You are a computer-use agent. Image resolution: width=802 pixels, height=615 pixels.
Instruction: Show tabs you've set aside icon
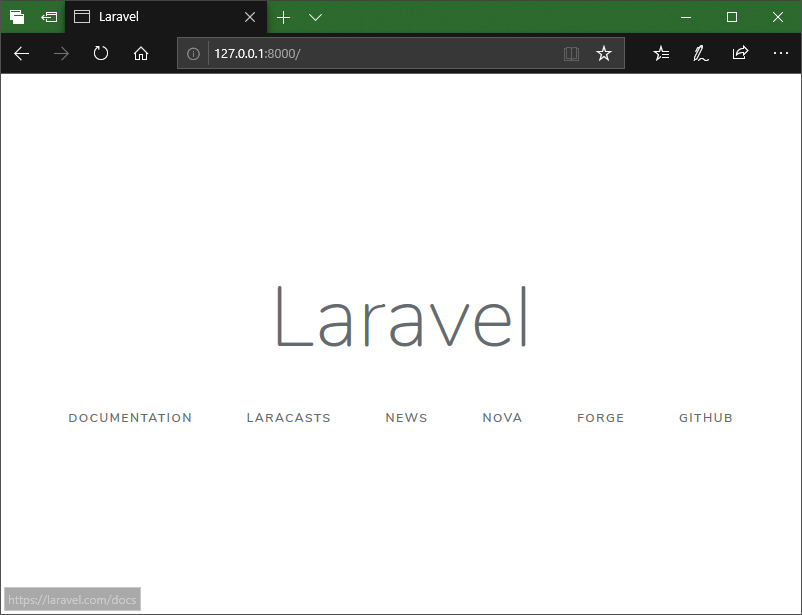point(17,17)
